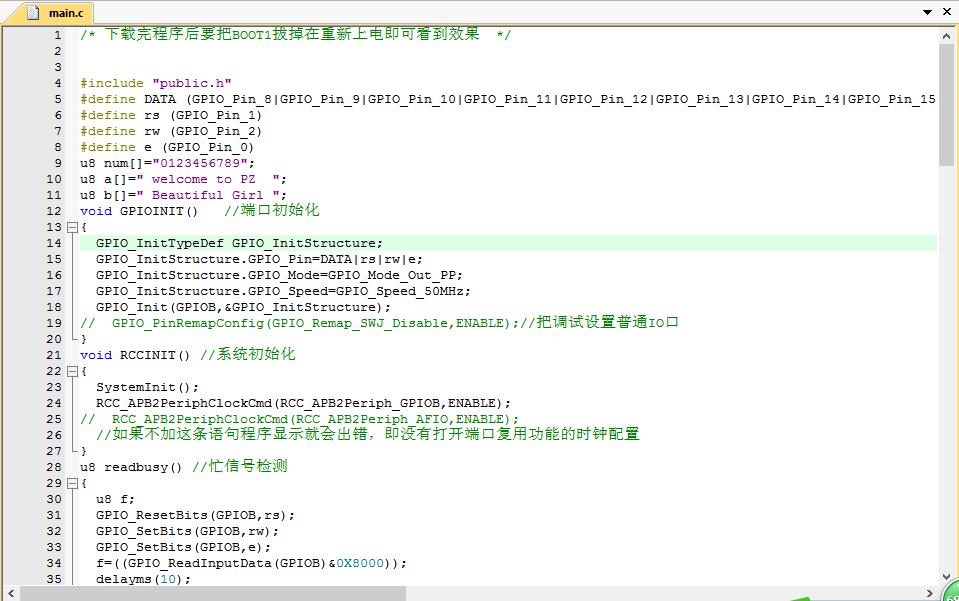Collapse the GPIOINIT function fold at line 13

[72, 227]
